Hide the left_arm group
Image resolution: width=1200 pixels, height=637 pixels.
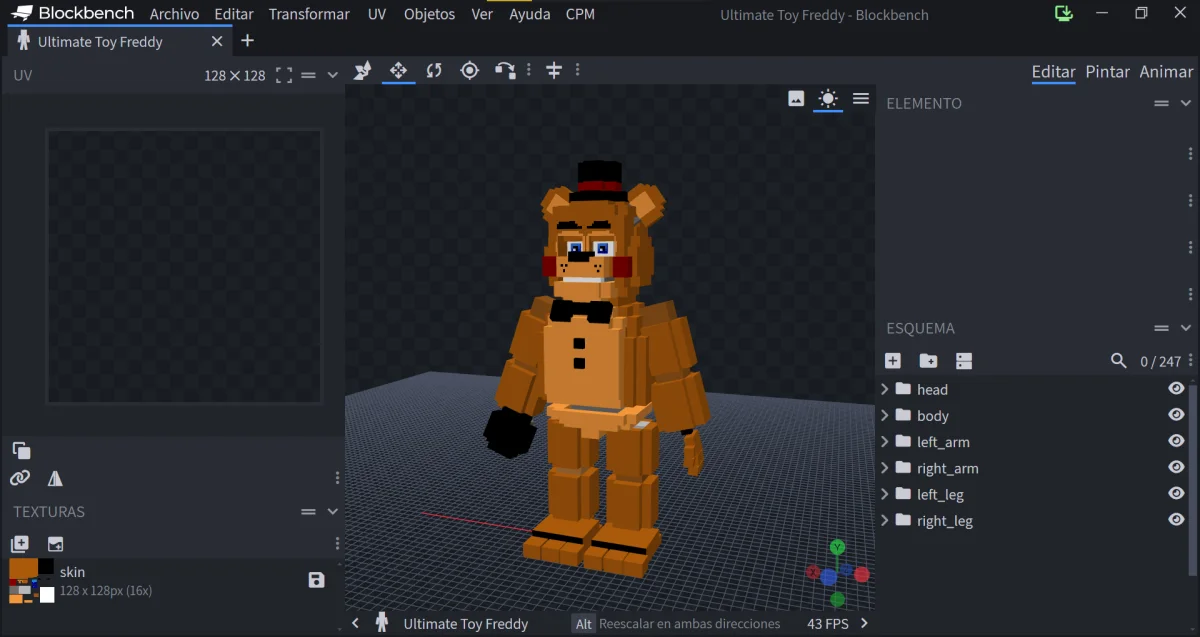pos(1176,441)
